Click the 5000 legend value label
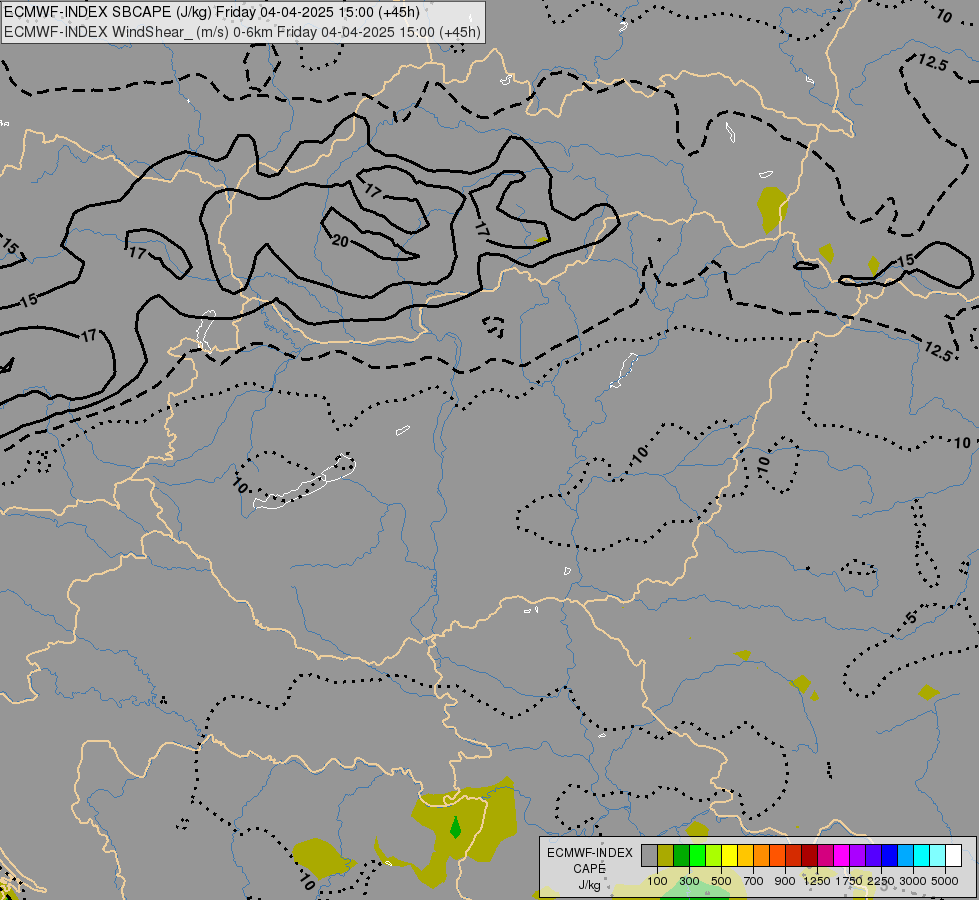The height and width of the screenshot is (900, 979). [945, 881]
